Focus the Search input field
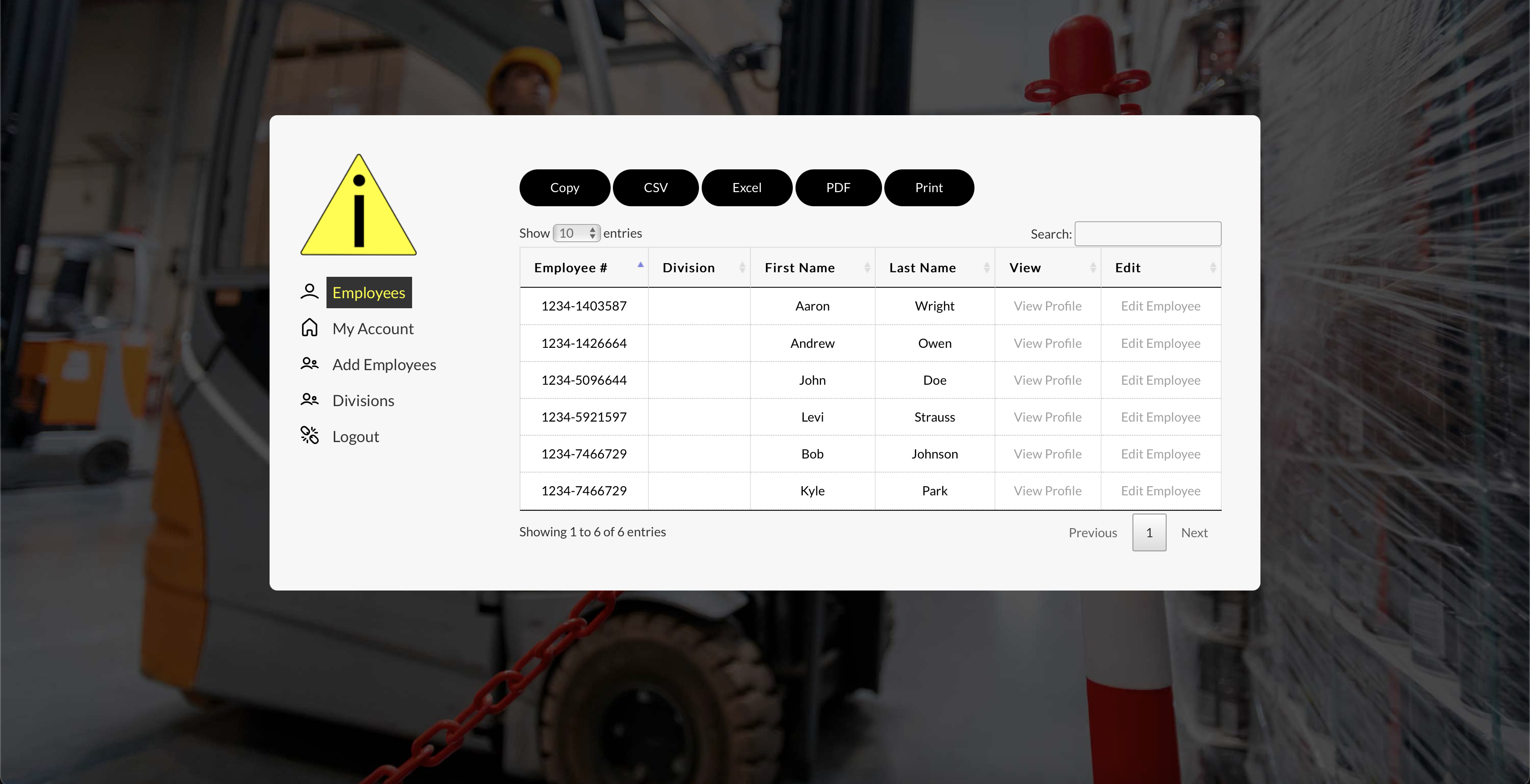 point(1147,234)
